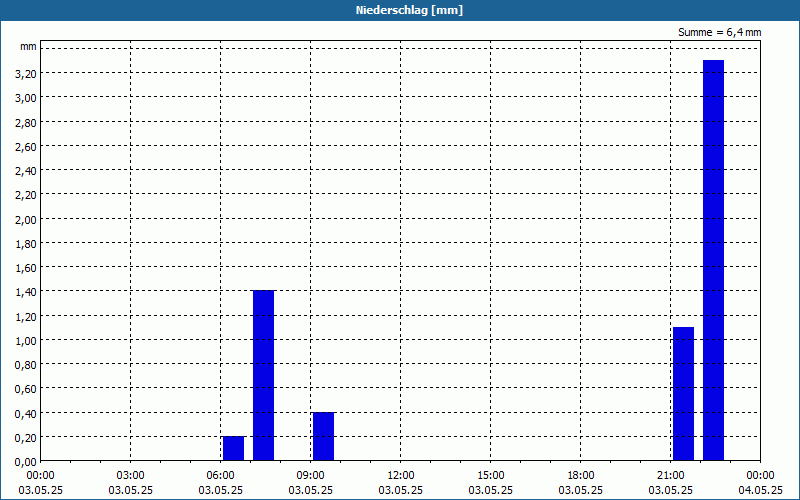Click the 0,00 y-axis value
The image size is (800, 500).
[x=26, y=462]
